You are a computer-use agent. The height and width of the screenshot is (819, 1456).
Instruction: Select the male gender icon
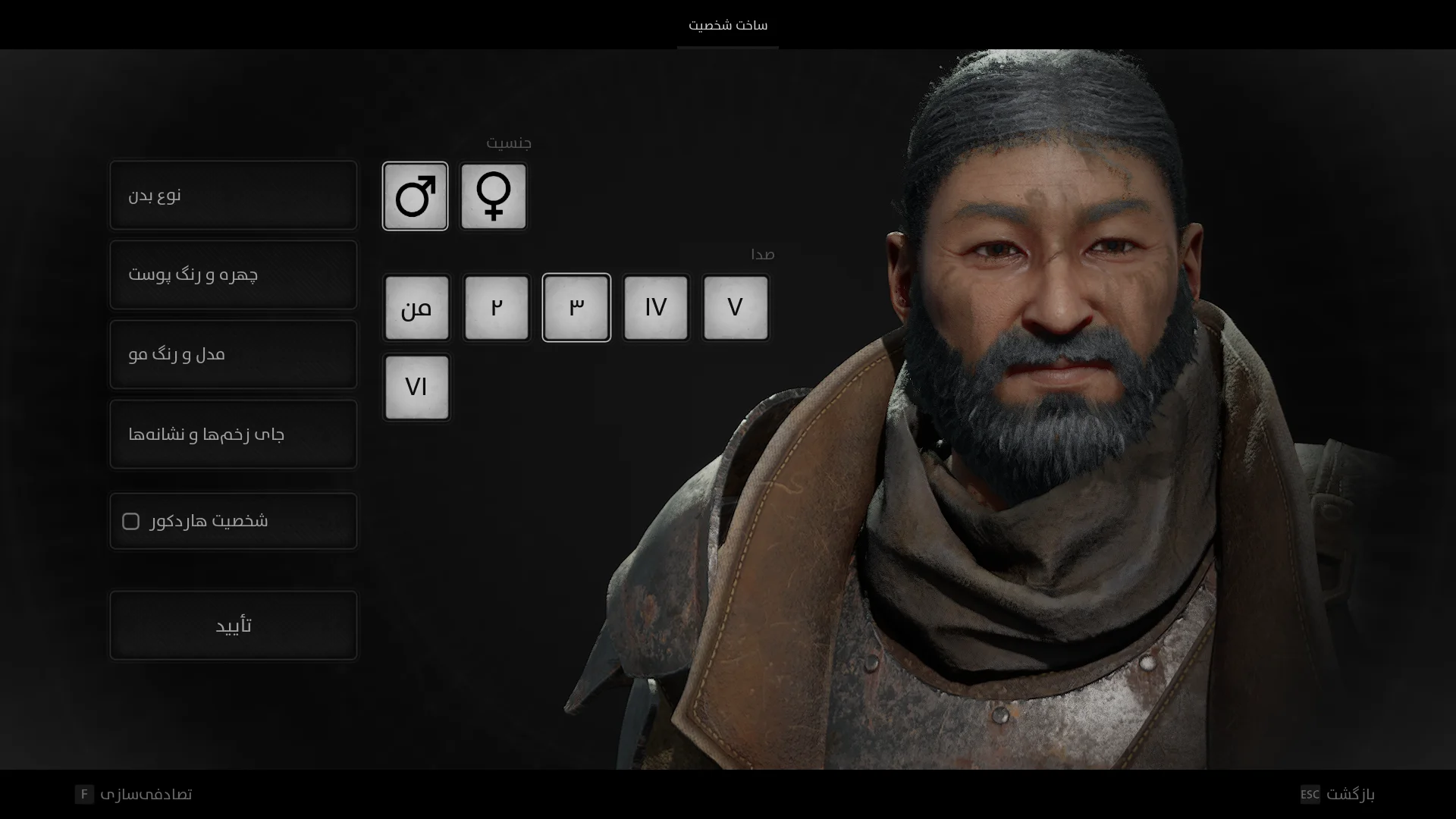pyautogui.click(x=416, y=196)
